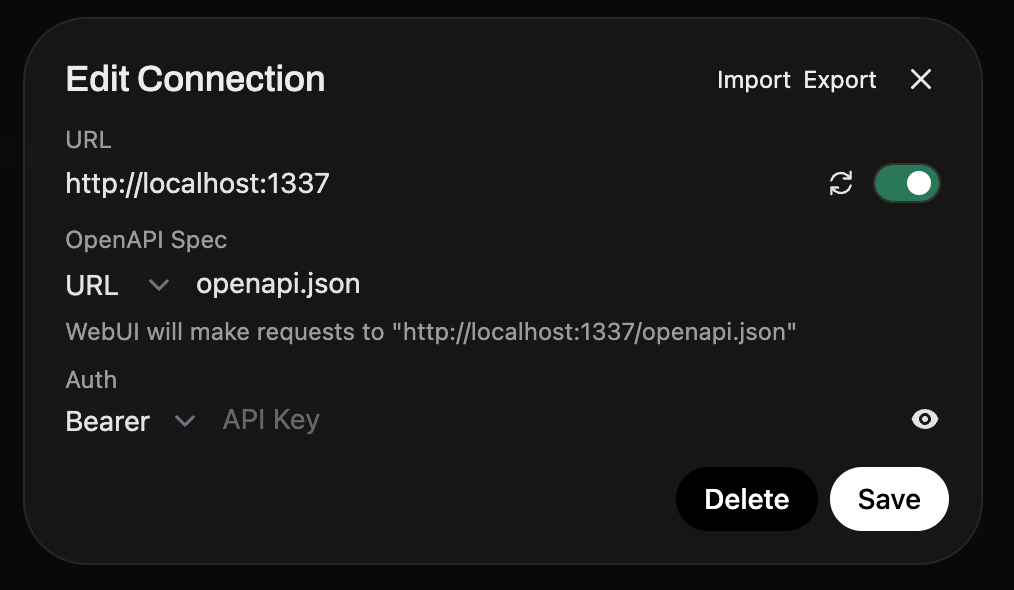The image size is (1014, 590).
Task: Save the connection settings
Action: tap(889, 499)
